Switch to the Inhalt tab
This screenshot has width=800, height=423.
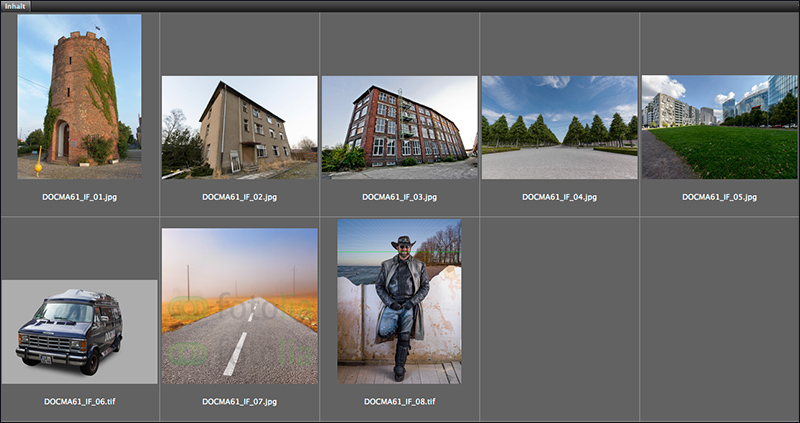point(15,6)
